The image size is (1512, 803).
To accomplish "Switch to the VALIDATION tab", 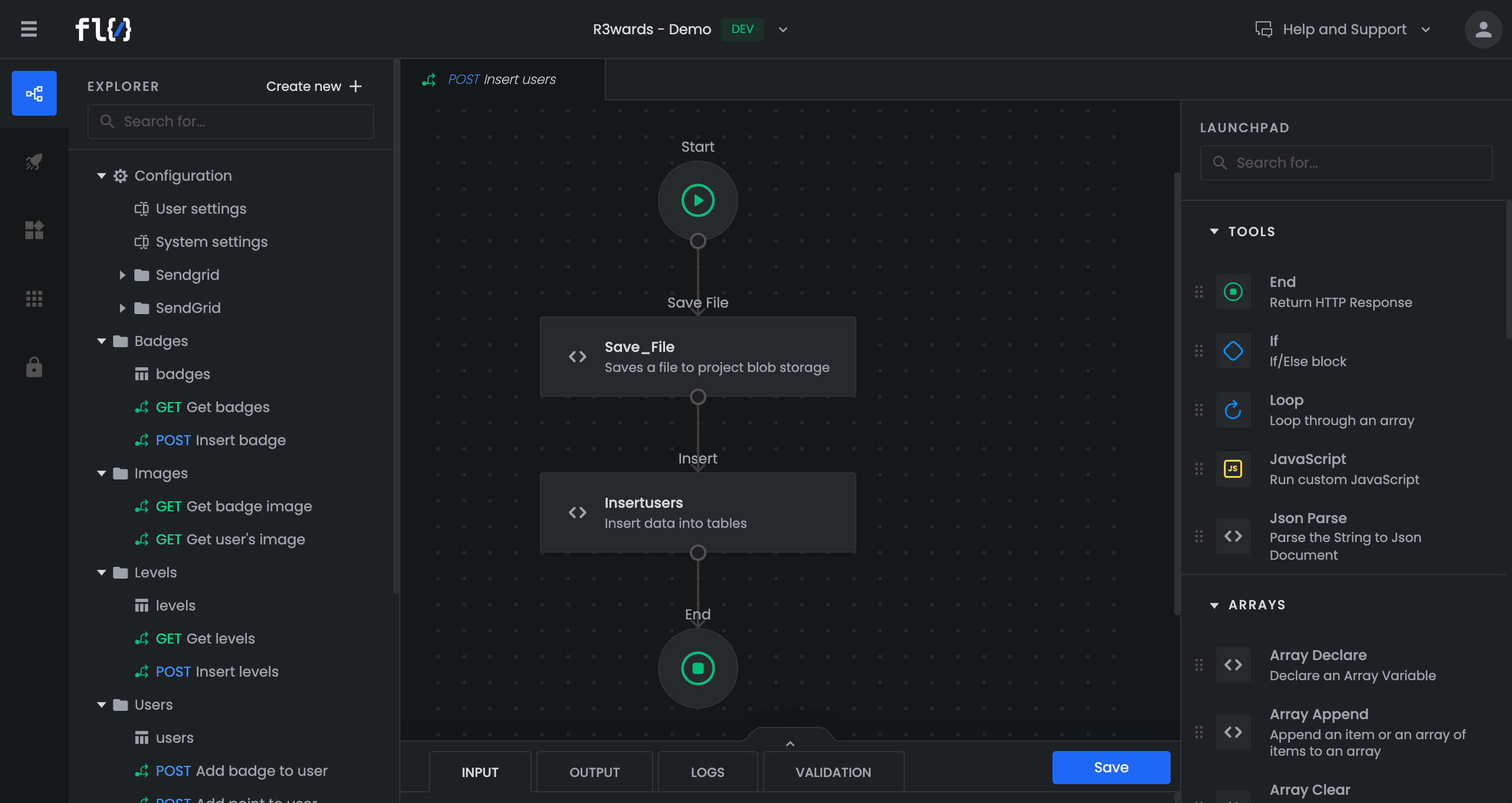I will 833,772.
